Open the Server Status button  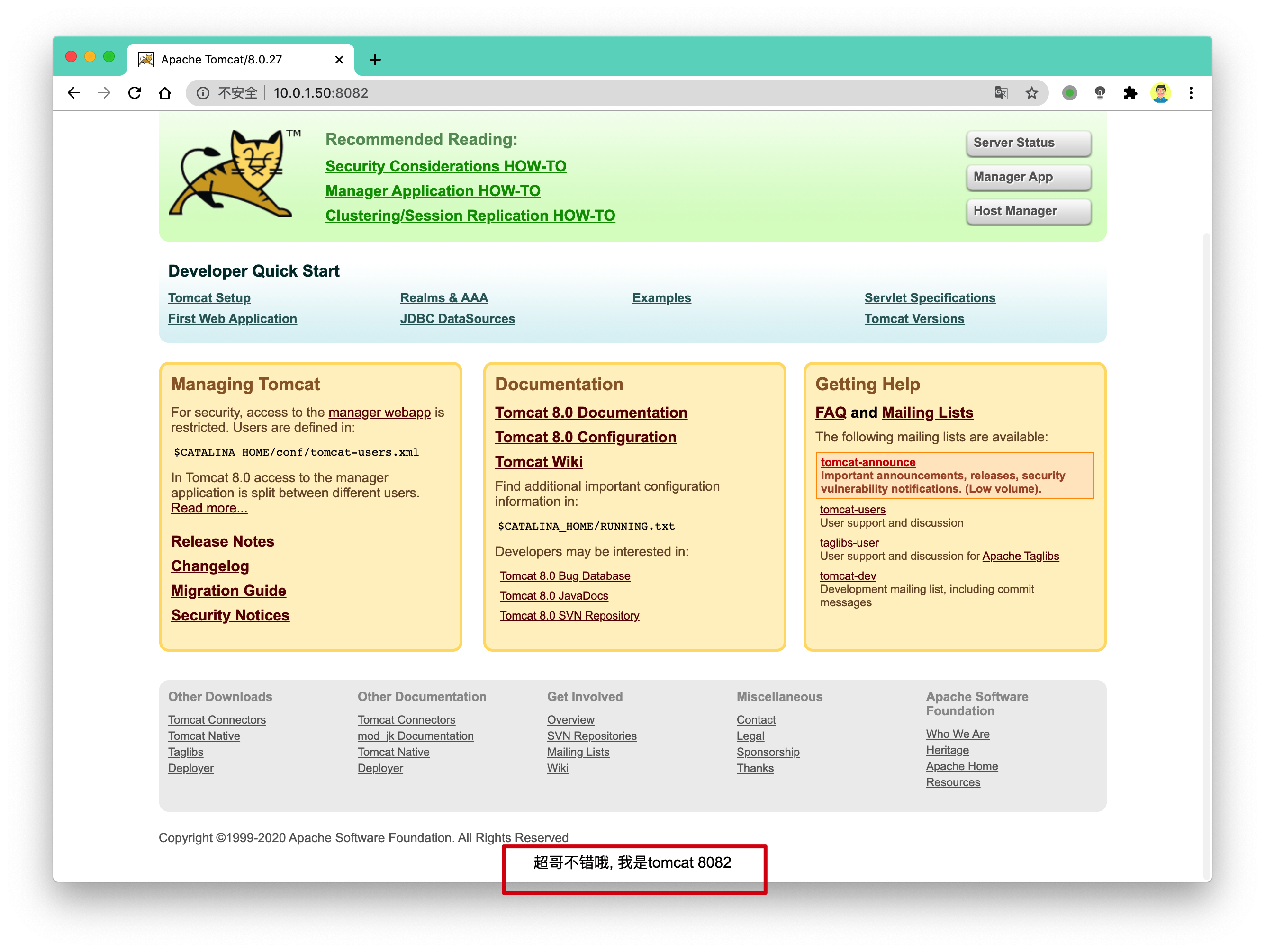(x=1028, y=143)
